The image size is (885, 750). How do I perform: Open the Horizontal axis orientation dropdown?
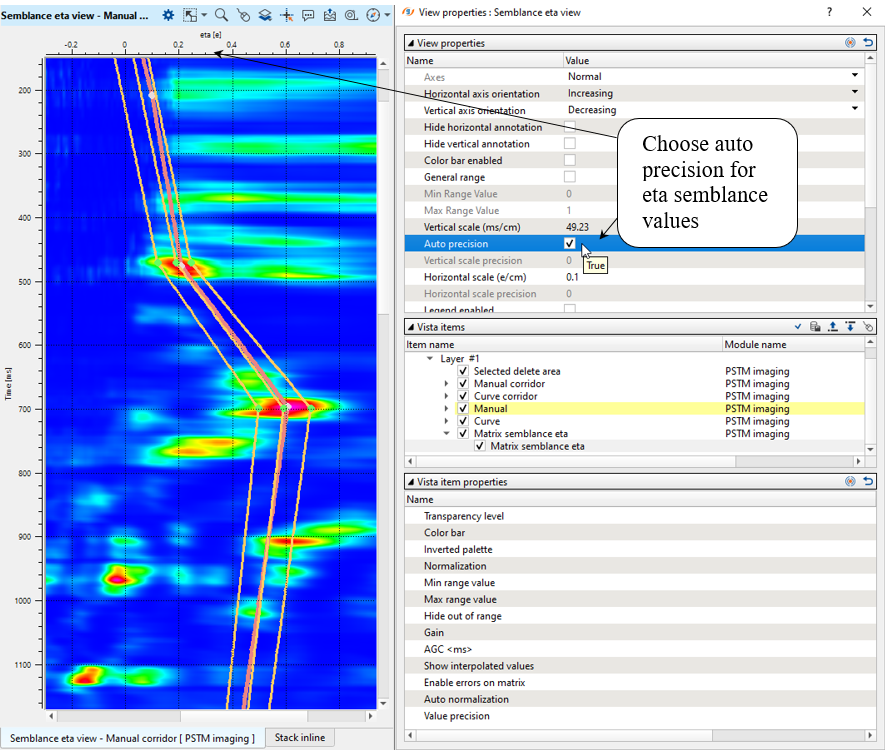click(855, 93)
